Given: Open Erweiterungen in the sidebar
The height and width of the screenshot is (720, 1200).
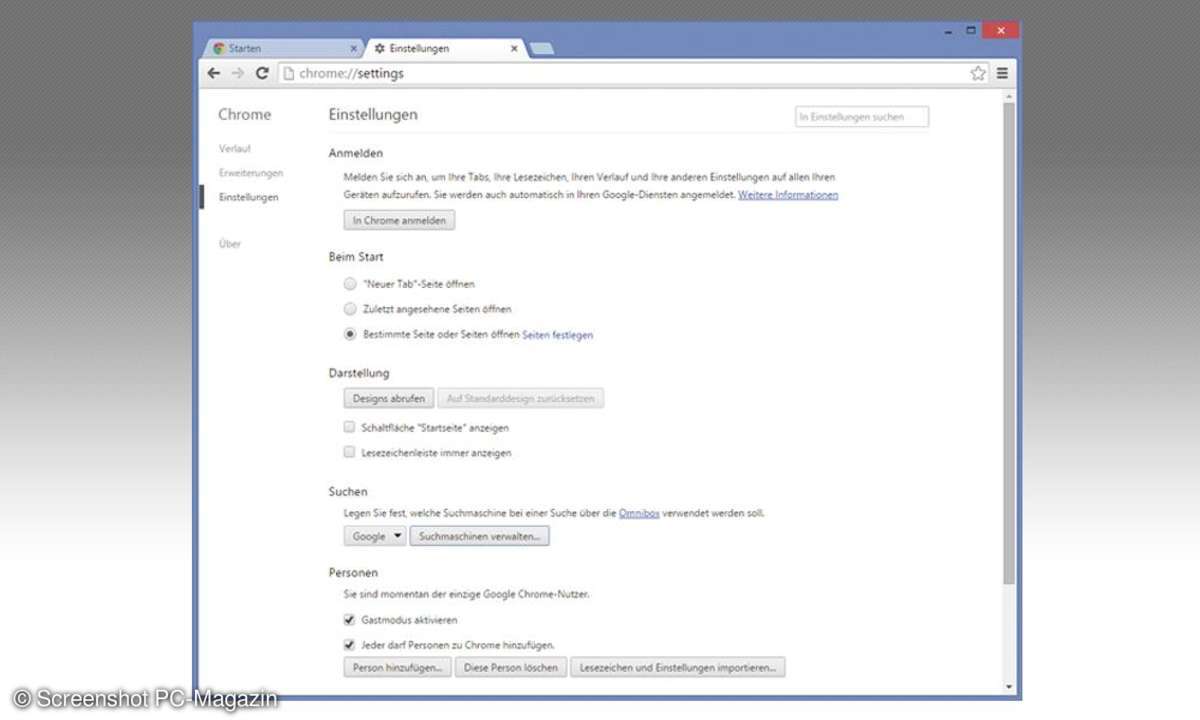Looking at the screenshot, I should pos(251,173).
